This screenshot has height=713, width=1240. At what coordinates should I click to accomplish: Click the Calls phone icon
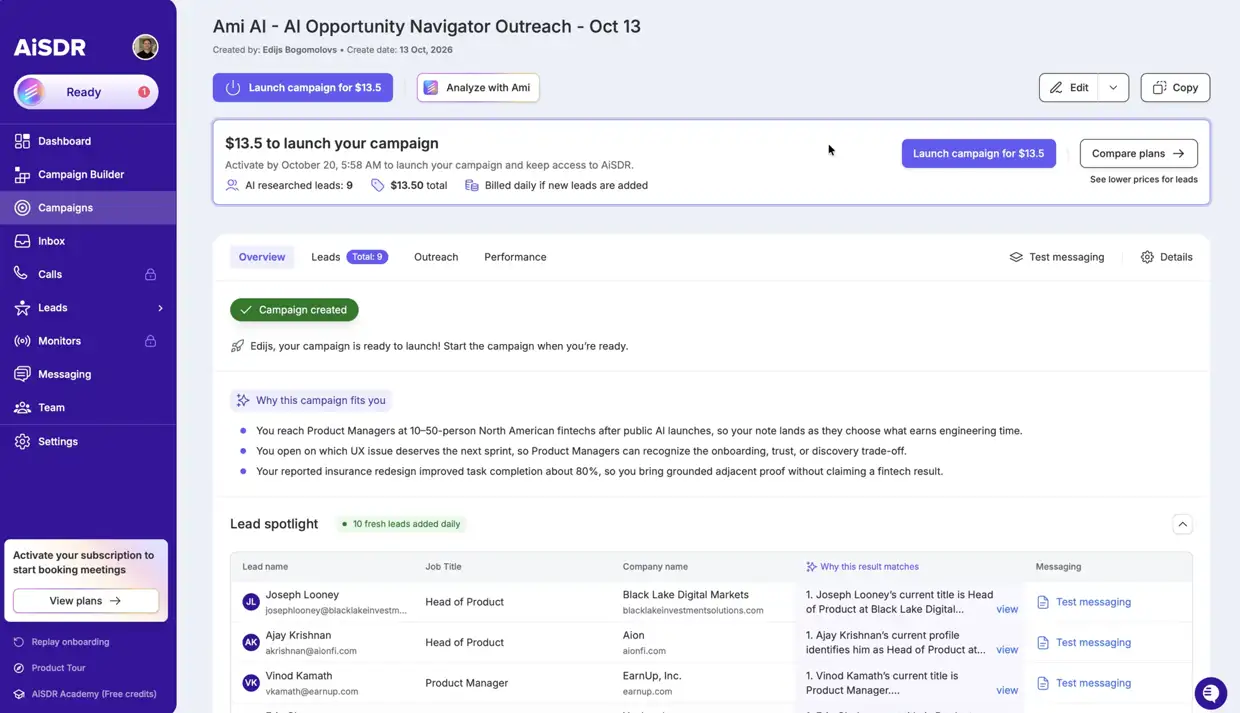22,274
